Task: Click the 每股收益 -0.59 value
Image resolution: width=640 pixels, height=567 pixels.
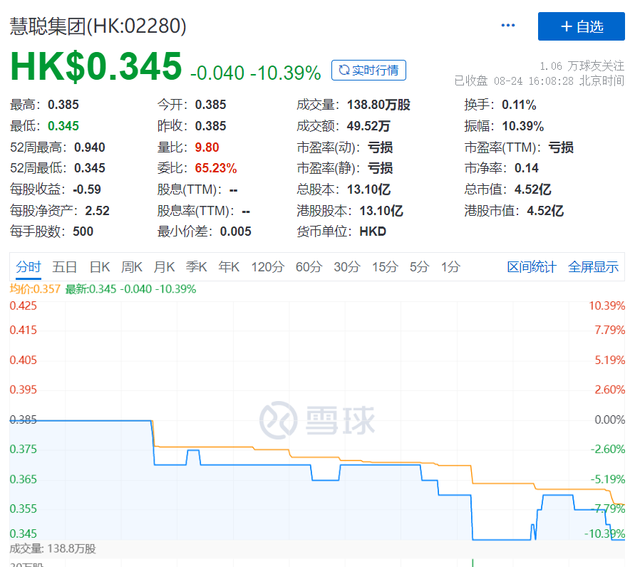Action: (x=87, y=189)
